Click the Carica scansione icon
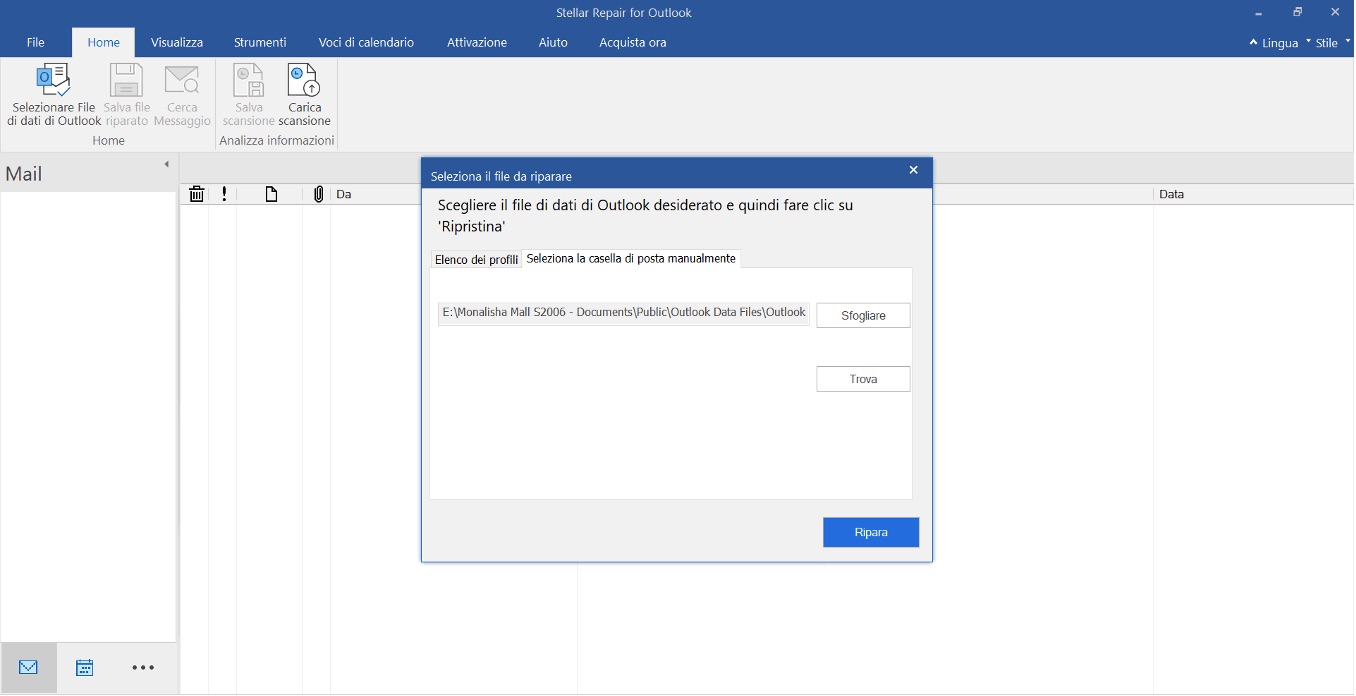Image resolution: width=1356 pixels, height=696 pixels. point(304,80)
